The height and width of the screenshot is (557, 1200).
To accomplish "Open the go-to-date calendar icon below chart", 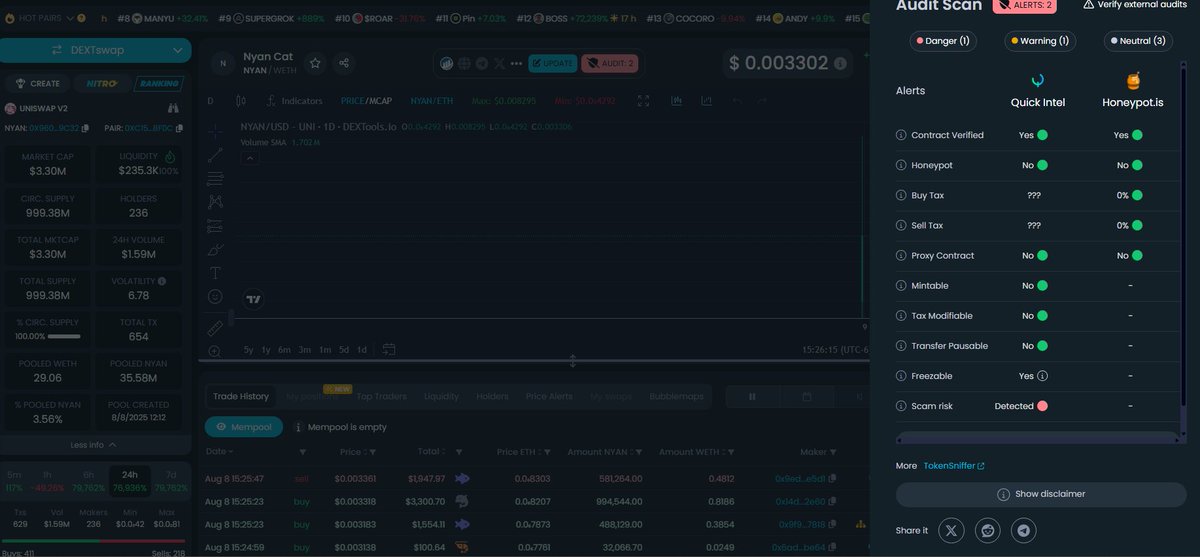I will (388, 349).
